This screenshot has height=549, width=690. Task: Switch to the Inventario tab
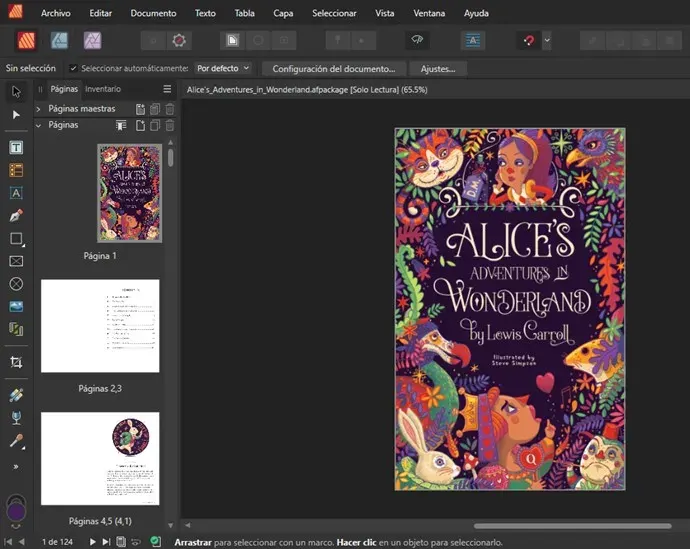point(103,89)
